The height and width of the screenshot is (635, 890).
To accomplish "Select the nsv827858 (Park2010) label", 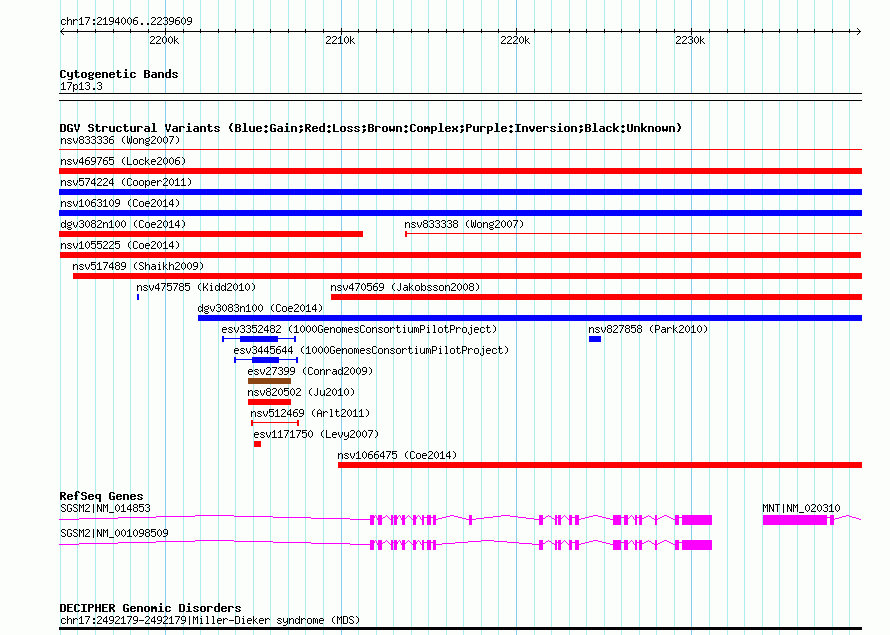I will tap(648, 329).
